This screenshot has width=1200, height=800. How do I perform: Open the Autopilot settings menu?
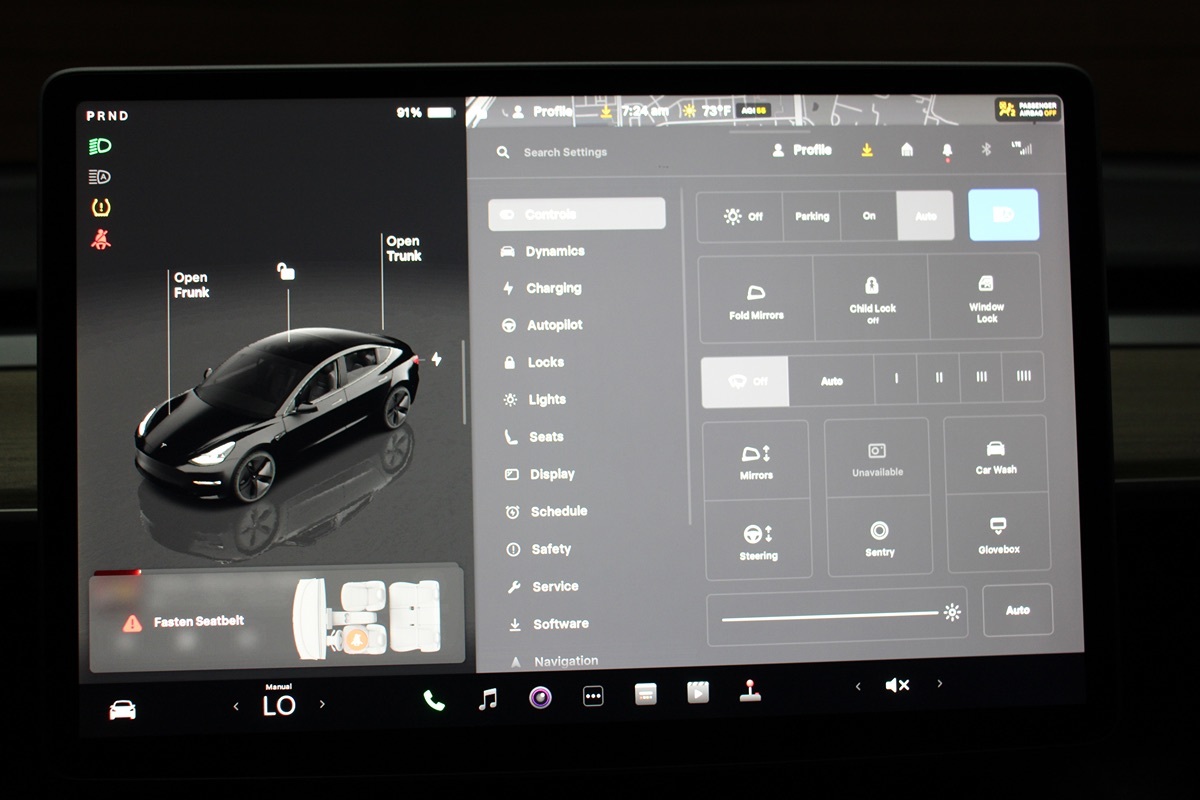click(x=553, y=325)
